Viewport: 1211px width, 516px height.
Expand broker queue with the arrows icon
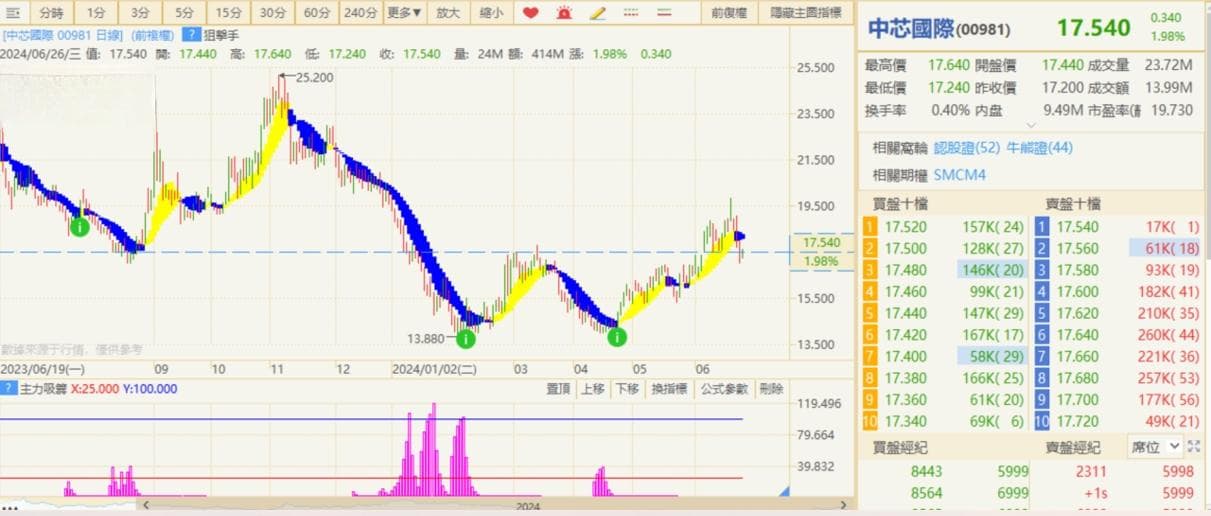[x=1193, y=447]
